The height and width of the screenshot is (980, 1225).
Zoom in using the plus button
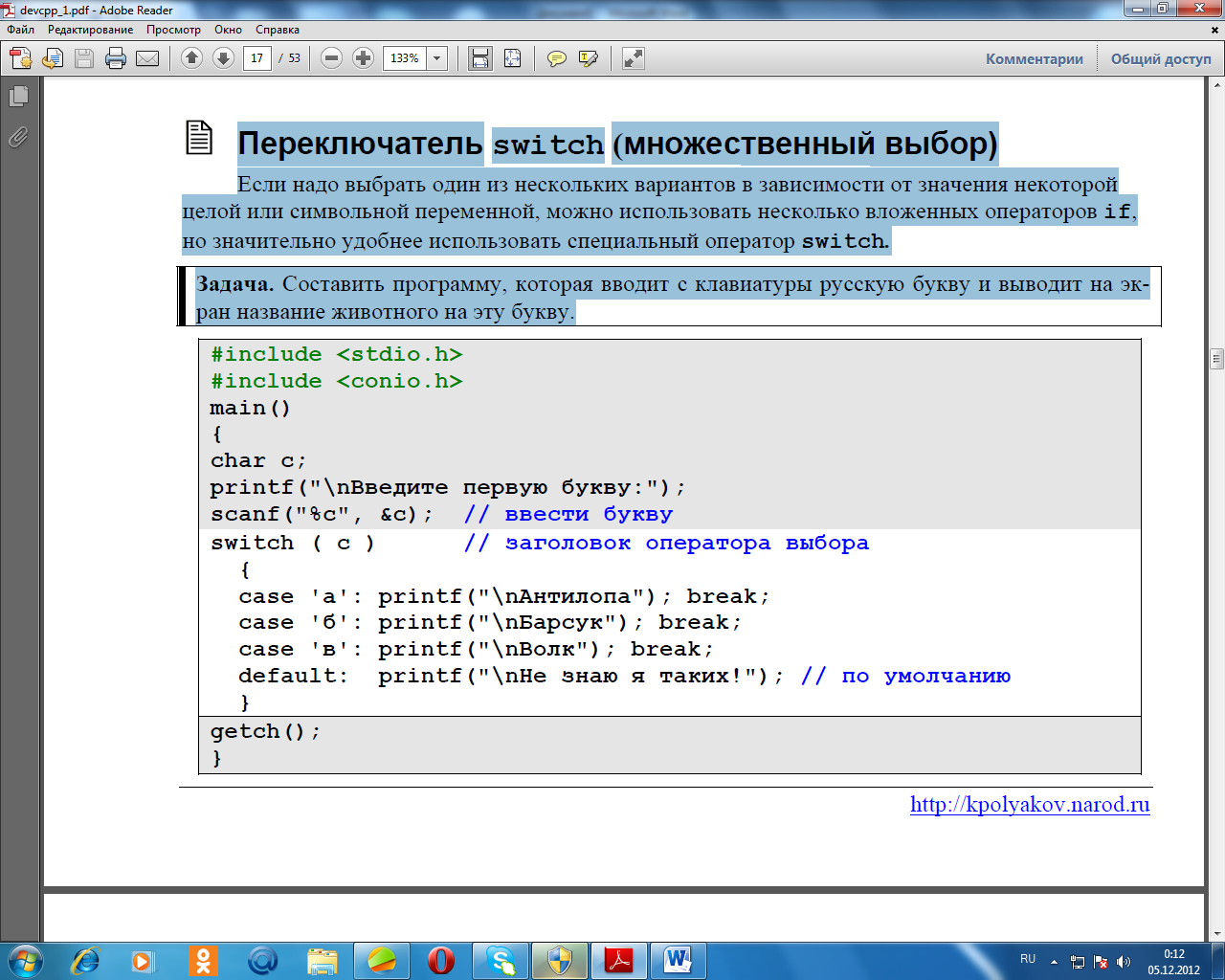point(363,58)
